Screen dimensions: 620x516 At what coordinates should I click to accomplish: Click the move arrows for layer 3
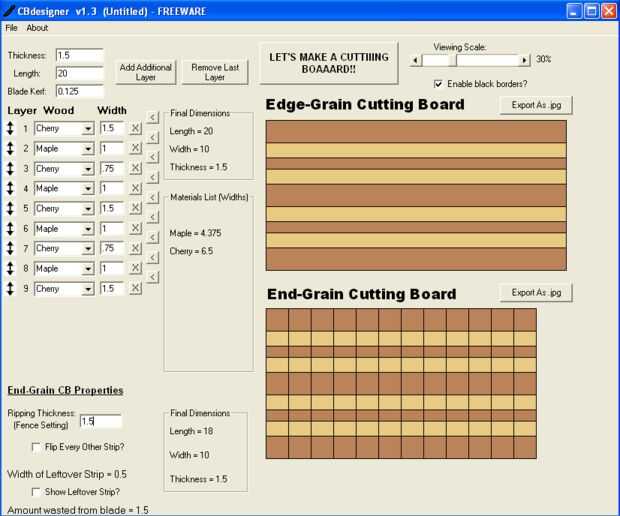(x=10, y=168)
